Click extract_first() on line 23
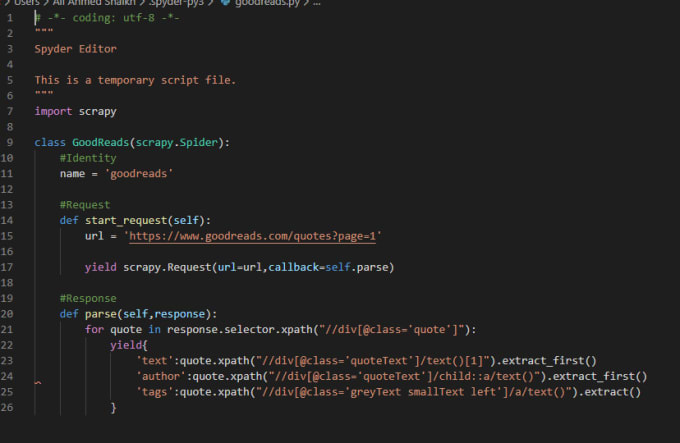The height and width of the screenshot is (443, 680). point(549,361)
